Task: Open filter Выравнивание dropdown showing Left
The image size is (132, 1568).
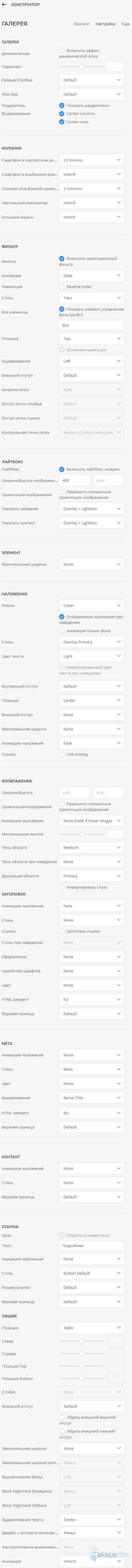Action: click(x=91, y=361)
